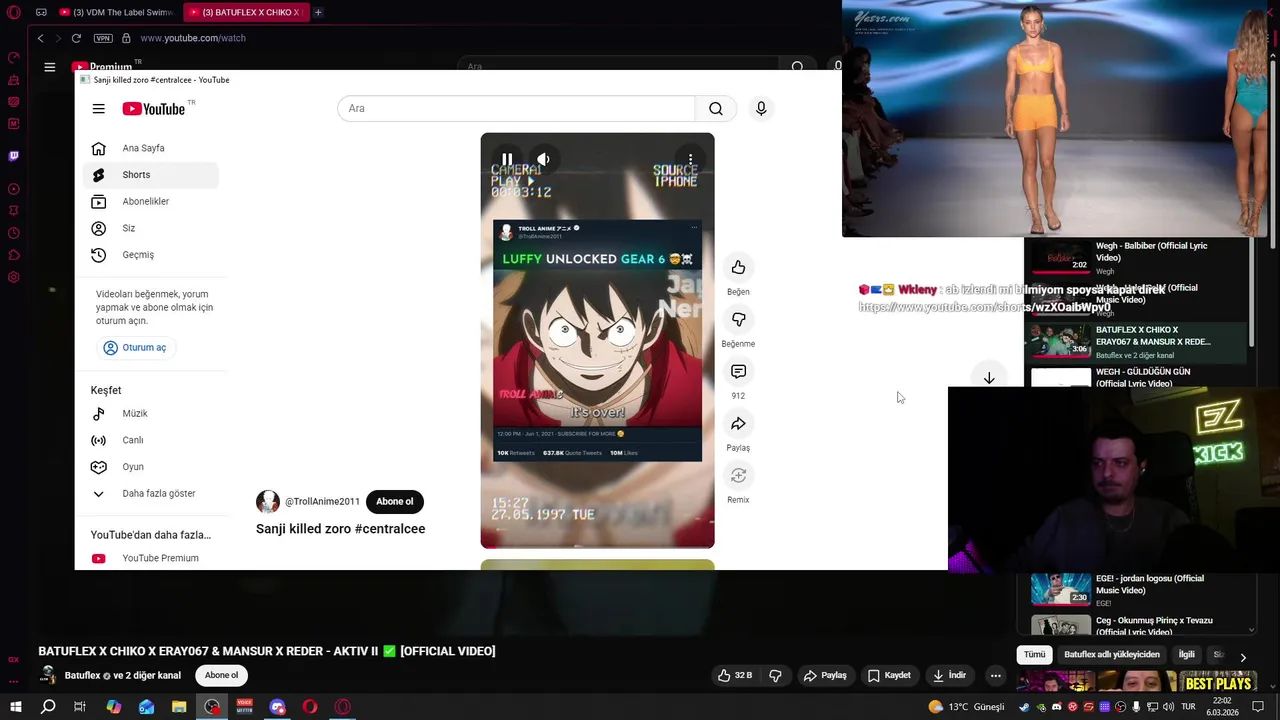Dislike the main BATUFLEX video
The width and height of the screenshot is (1280, 720).
(775, 676)
